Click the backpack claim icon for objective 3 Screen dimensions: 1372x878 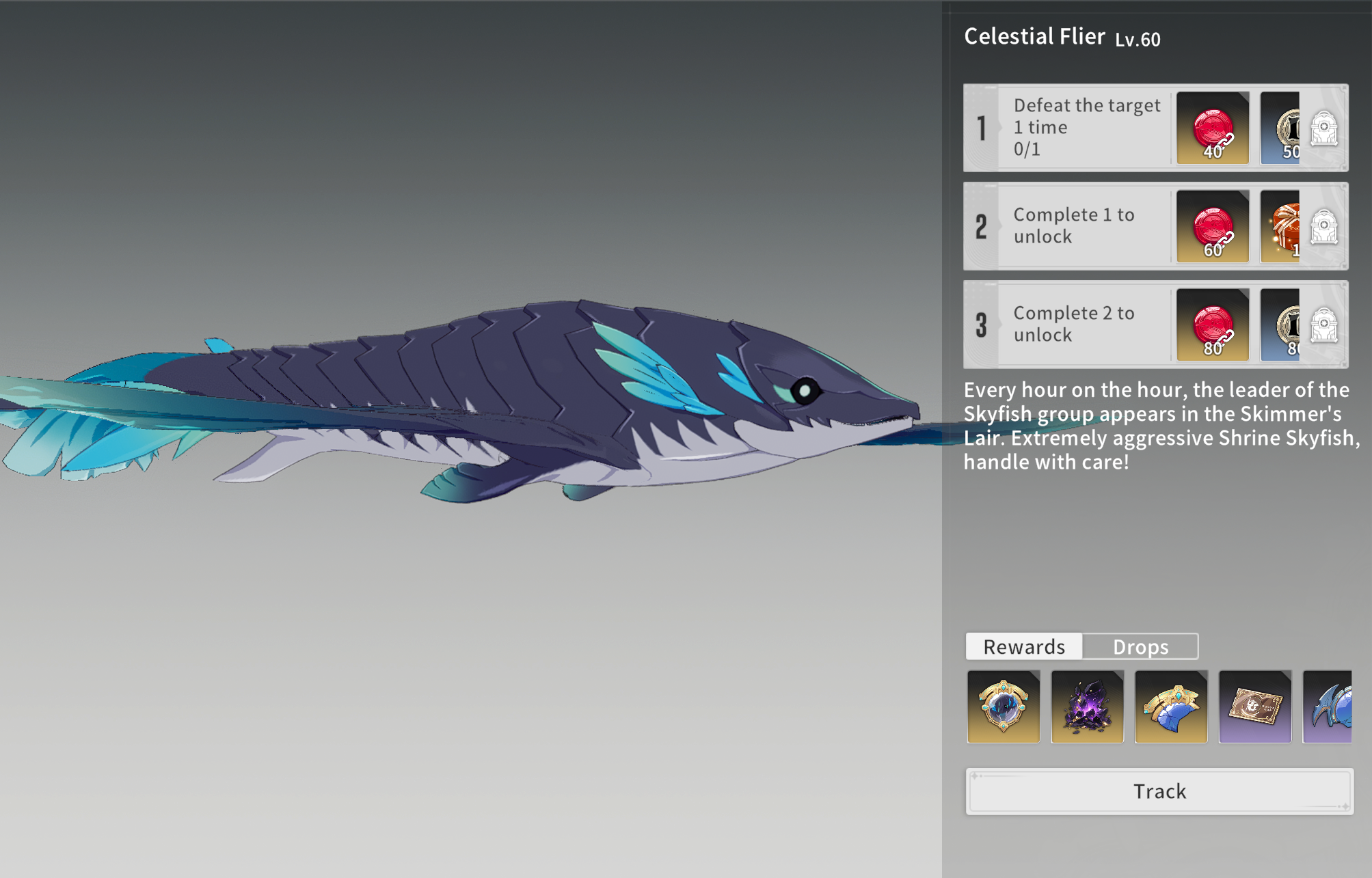click(1323, 325)
